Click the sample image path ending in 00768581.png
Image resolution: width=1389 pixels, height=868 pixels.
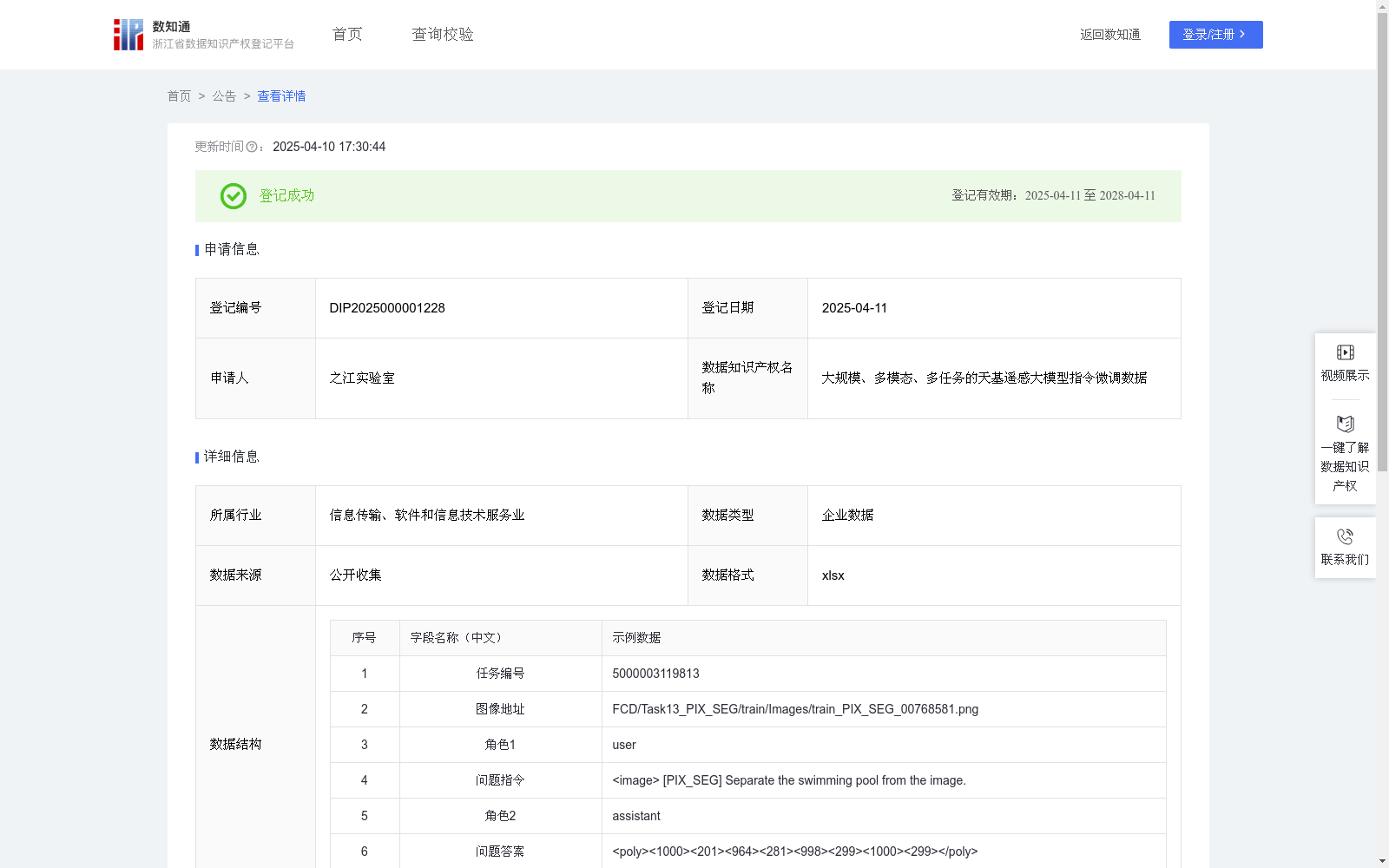795,709
